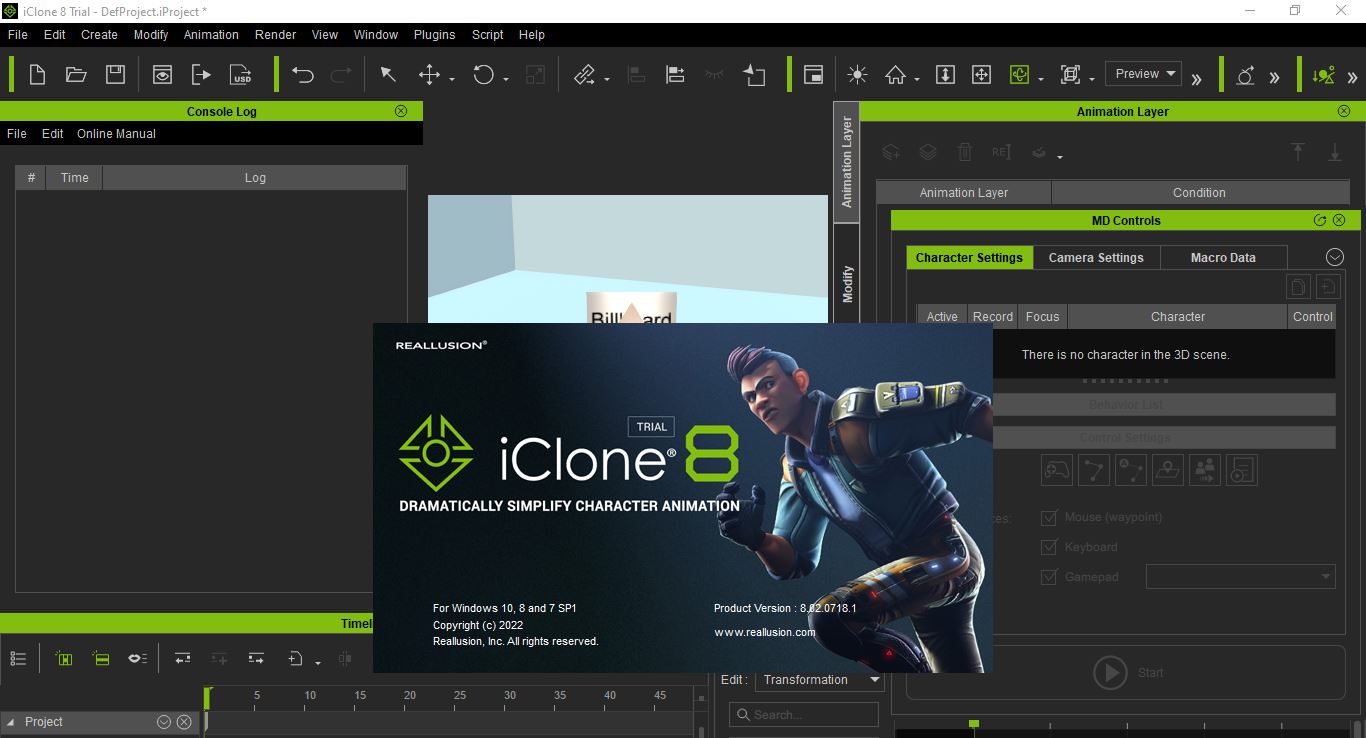
Task: Select the Character Settings tab
Action: coord(969,257)
